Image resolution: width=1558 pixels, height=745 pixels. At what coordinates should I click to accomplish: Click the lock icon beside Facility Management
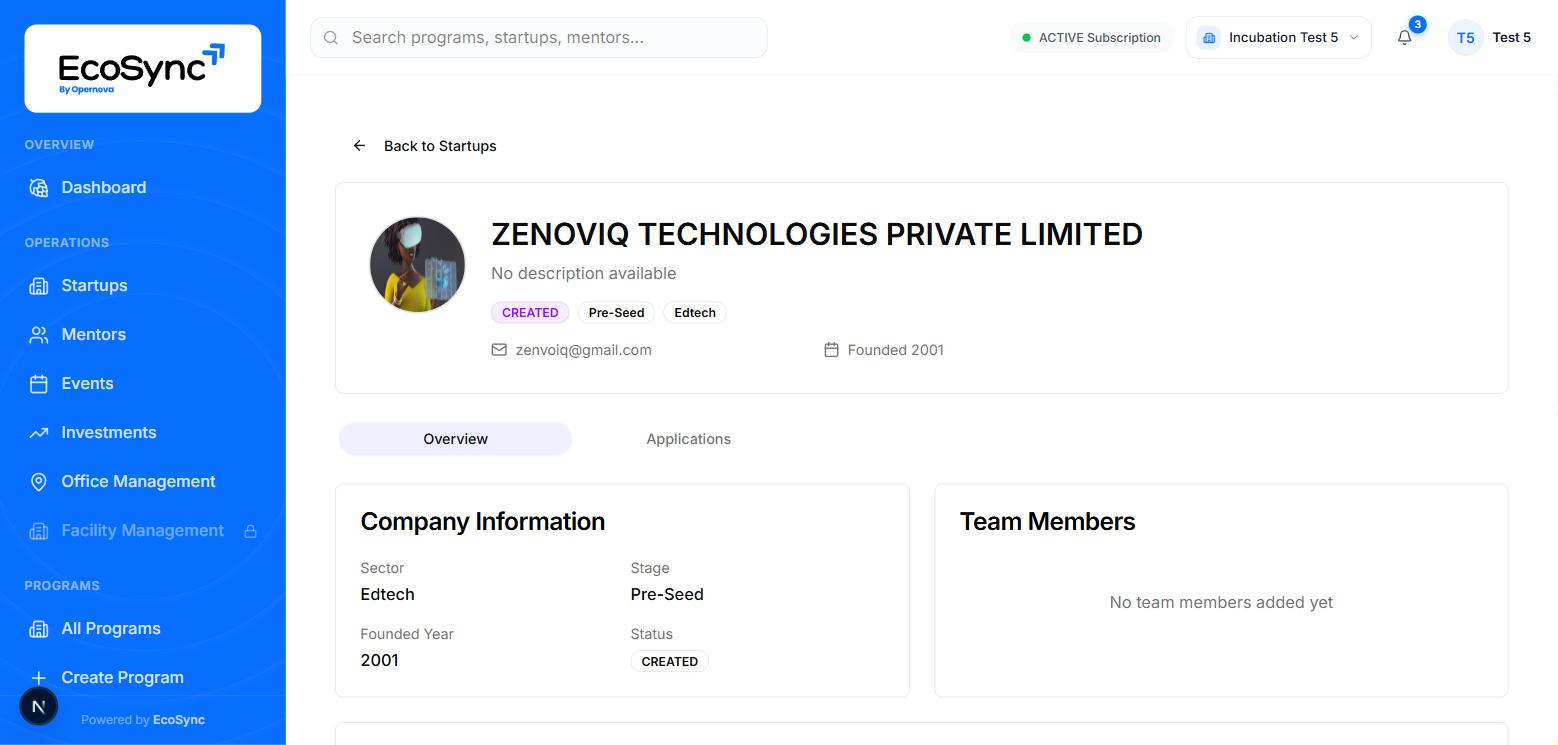pyautogui.click(x=251, y=531)
